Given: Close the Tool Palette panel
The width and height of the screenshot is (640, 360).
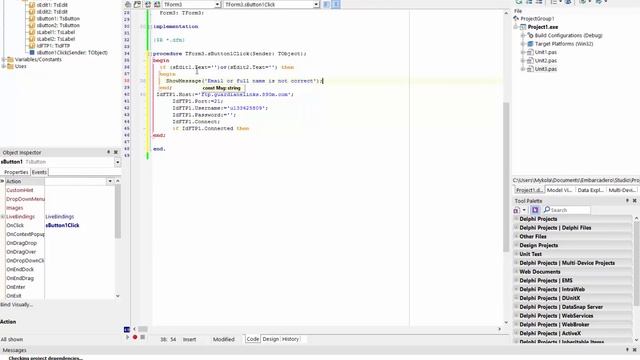Looking at the screenshot, I should [x=635, y=201].
